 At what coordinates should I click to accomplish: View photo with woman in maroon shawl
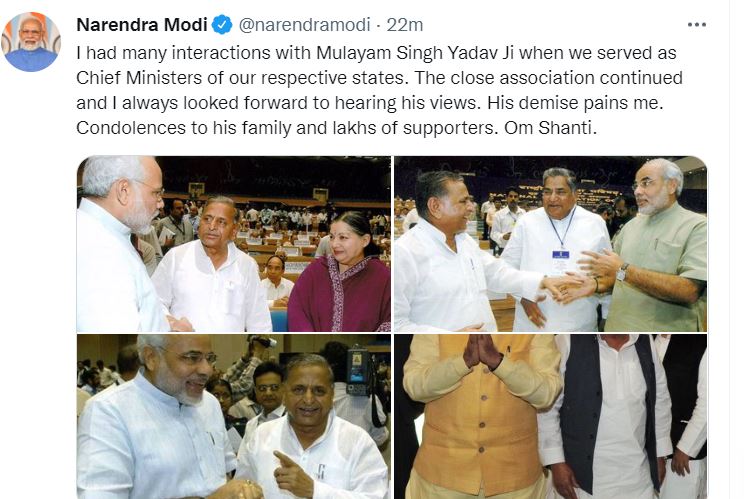click(234, 244)
